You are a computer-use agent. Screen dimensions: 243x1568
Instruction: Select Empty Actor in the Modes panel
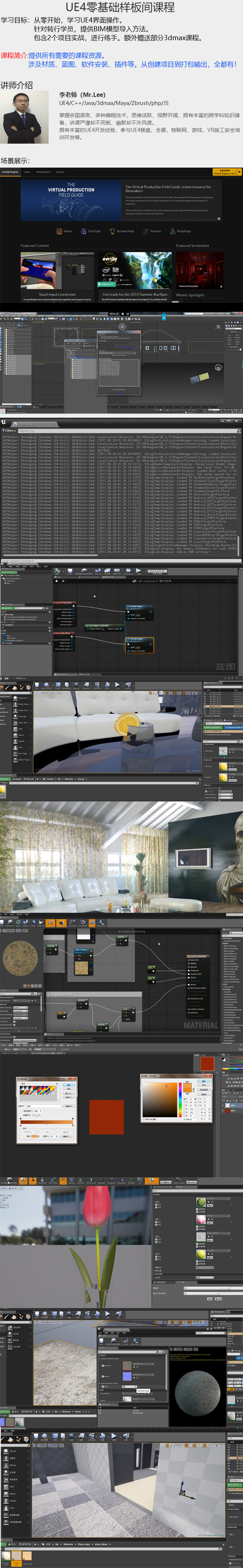point(22,698)
